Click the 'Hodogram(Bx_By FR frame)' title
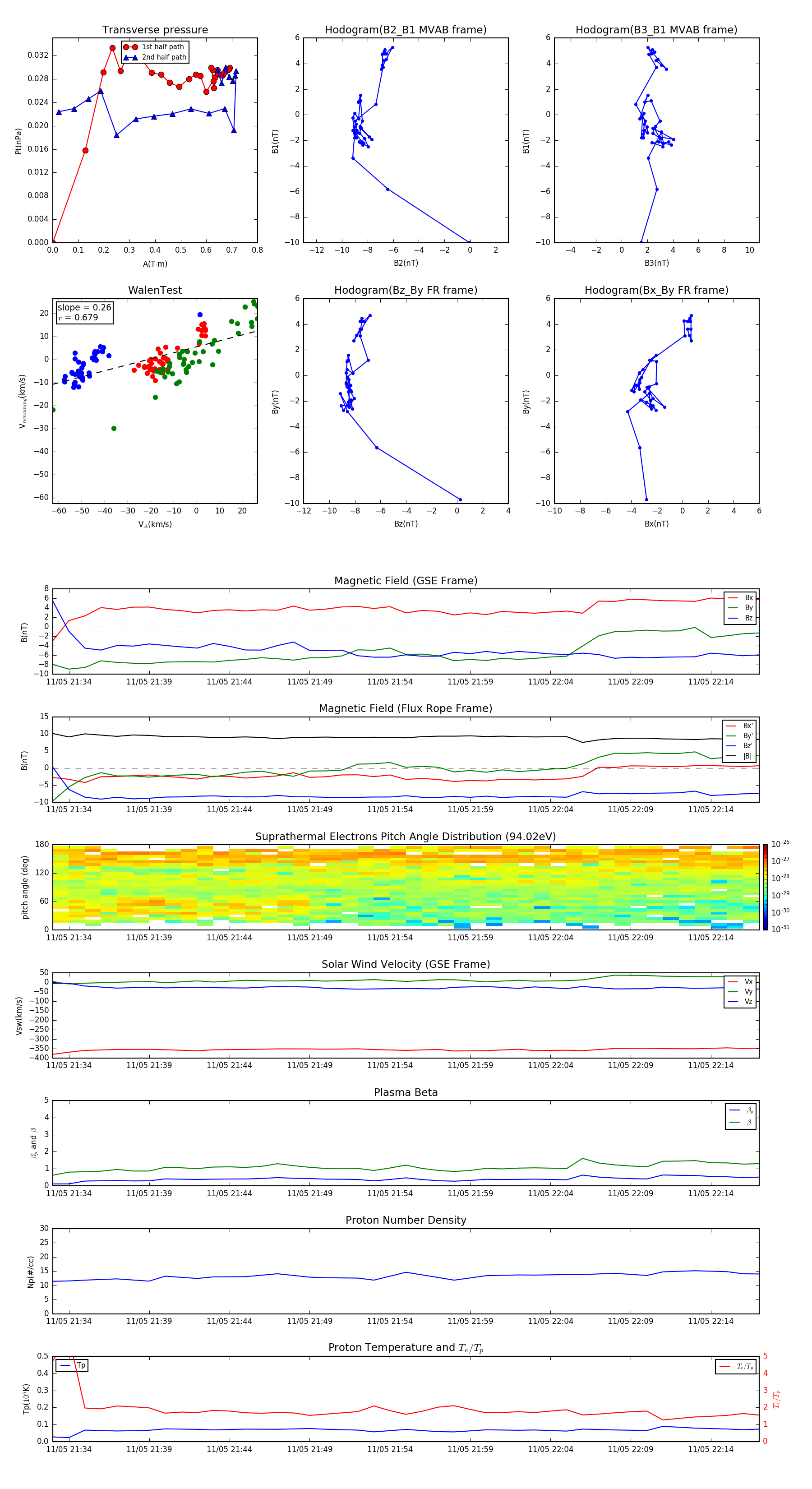This screenshot has height=1489, width=812. (x=656, y=290)
